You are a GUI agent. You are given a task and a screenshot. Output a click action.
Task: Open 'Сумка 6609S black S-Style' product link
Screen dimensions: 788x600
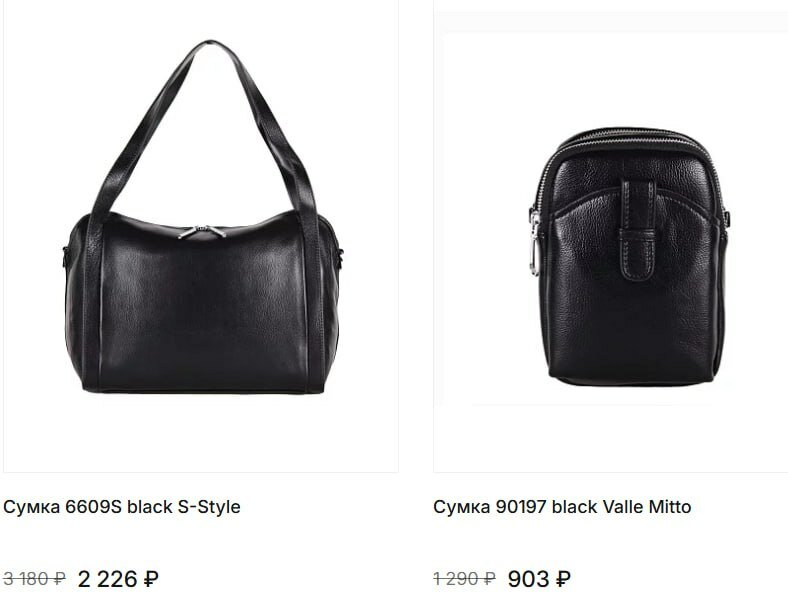(x=122, y=507)
